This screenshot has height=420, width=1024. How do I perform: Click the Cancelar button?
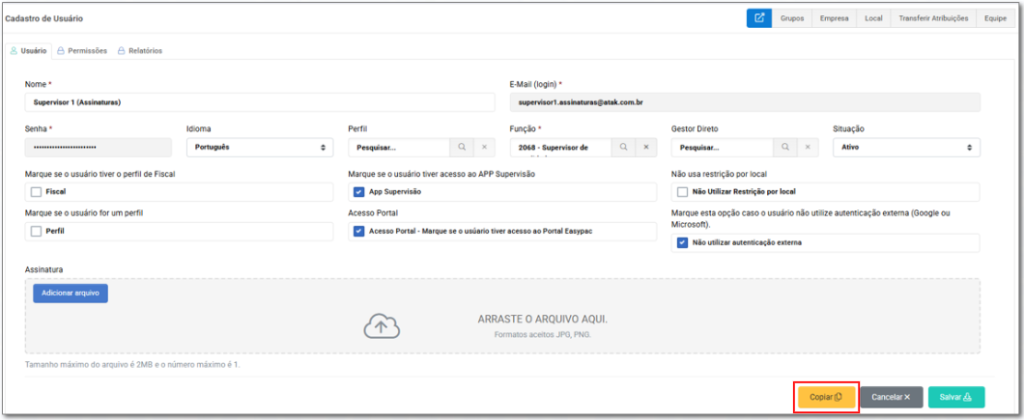(891, 397)
